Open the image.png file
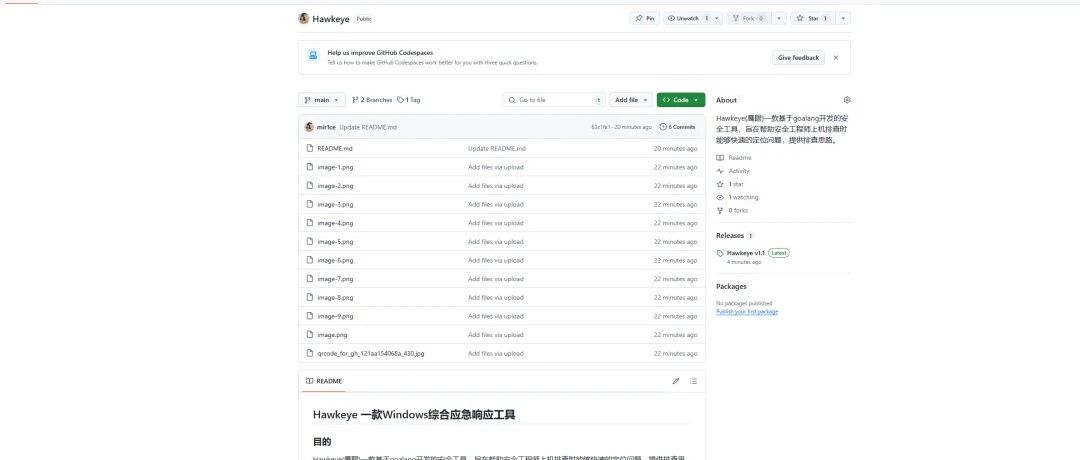The height and width of the screenshot is (460, 1080). click(x=332, y=335)
